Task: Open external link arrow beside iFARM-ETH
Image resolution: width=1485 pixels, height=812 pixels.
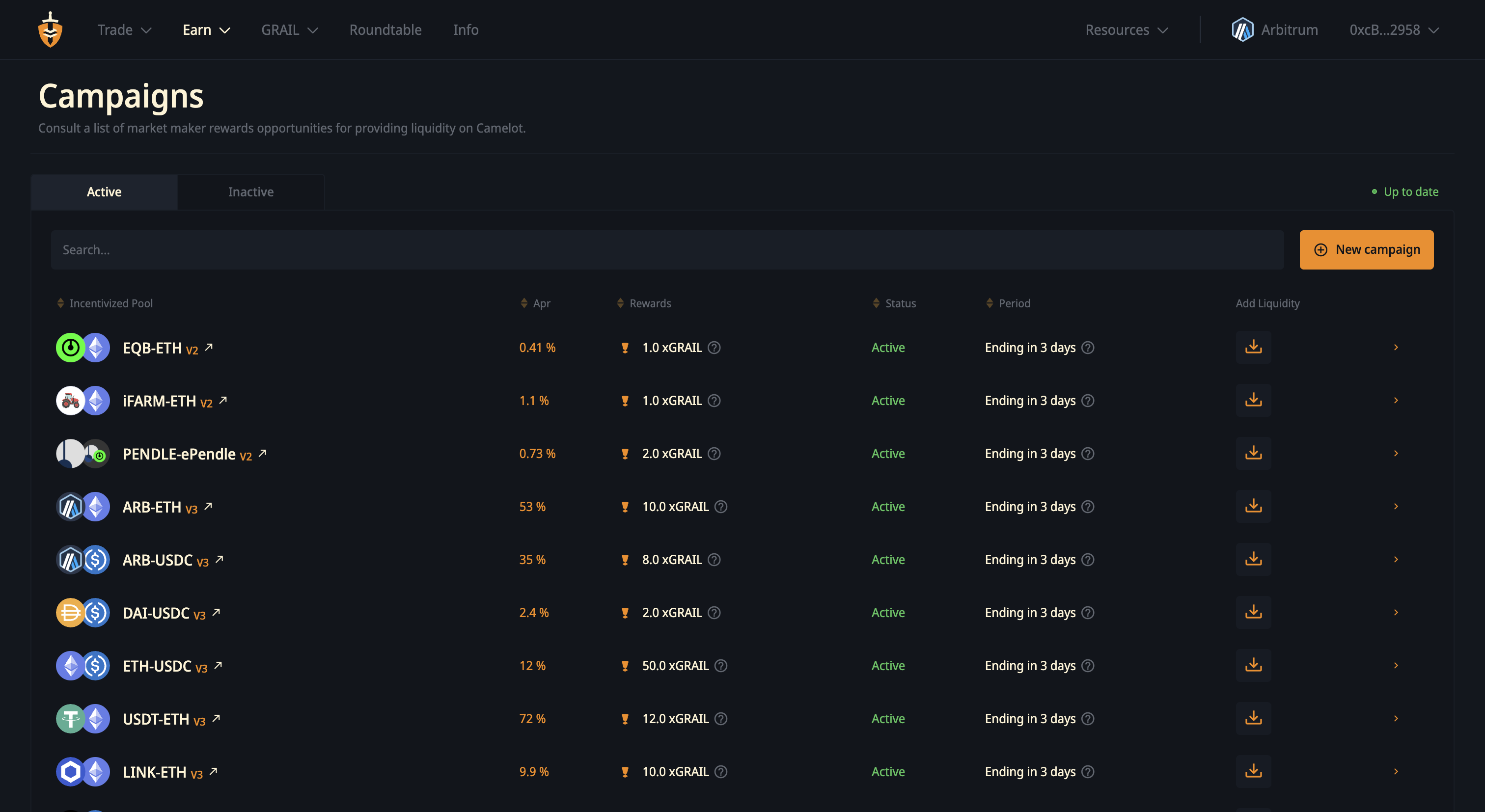Action: 223,400
